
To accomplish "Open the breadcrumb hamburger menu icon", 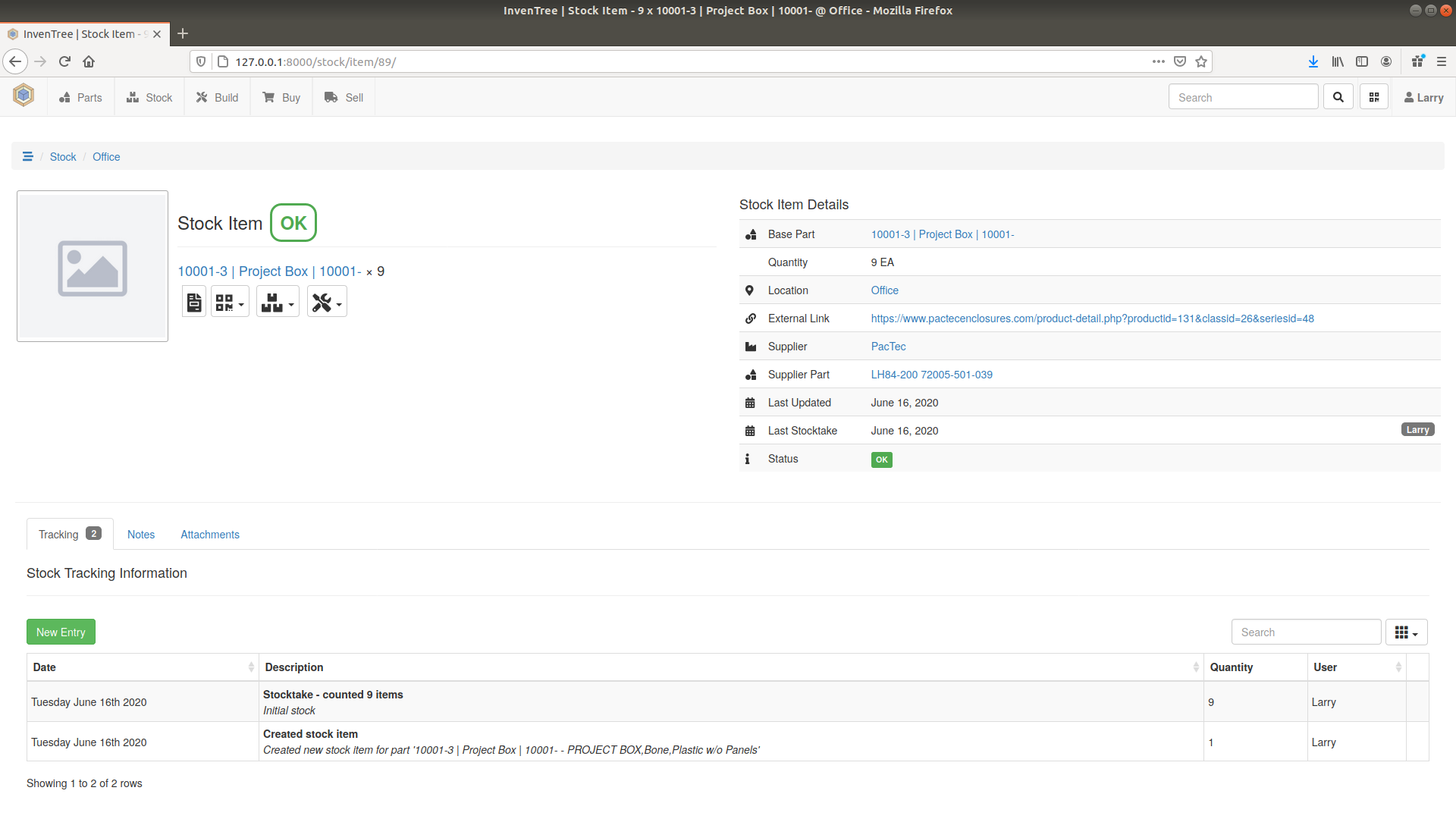I will (x=28, y=156).
